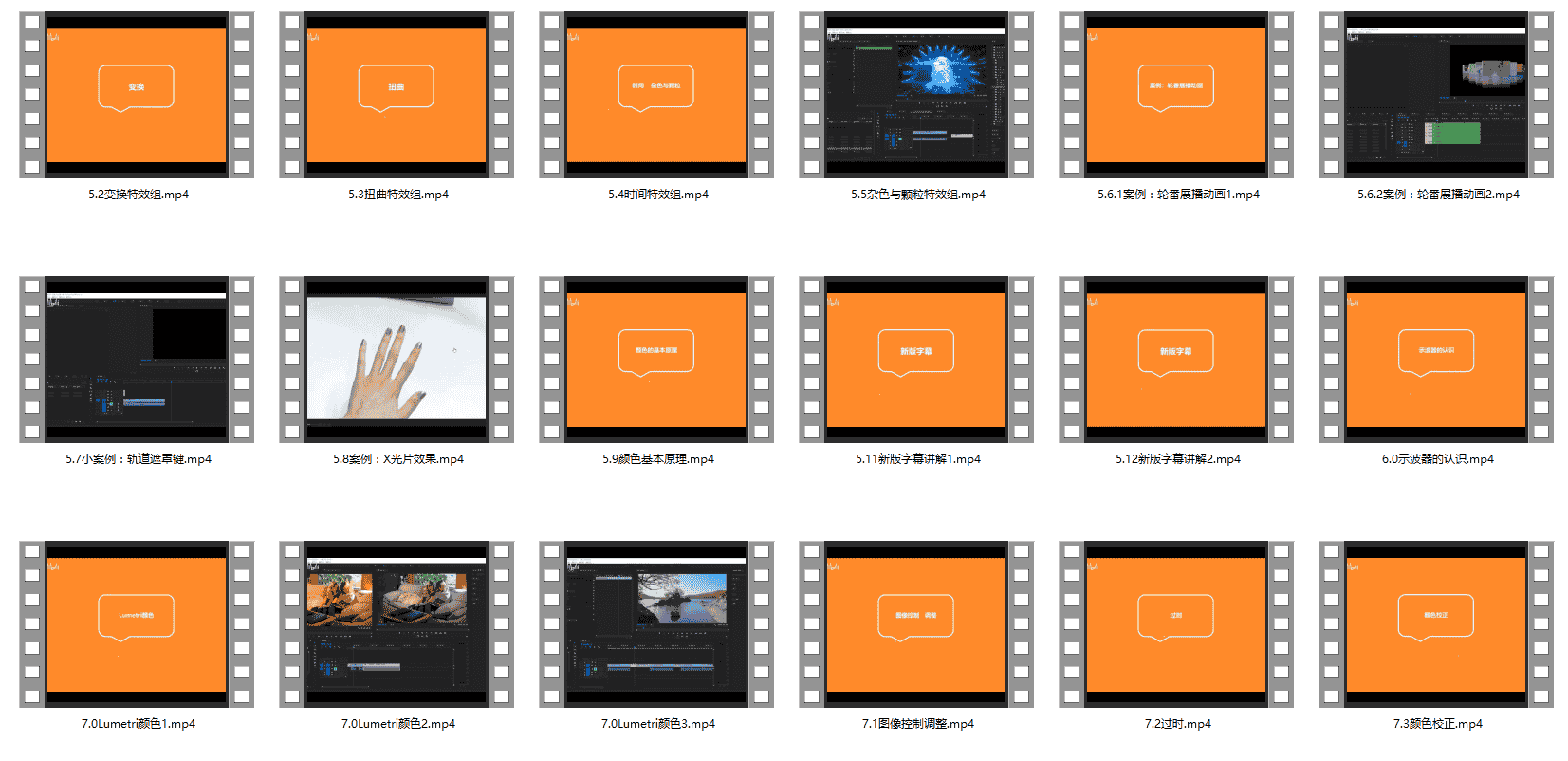Click the 5.6.1案例：轮番展播动画1.mp4 file name
This screenshot has height=761, width=1568.
coord(1178,195)
